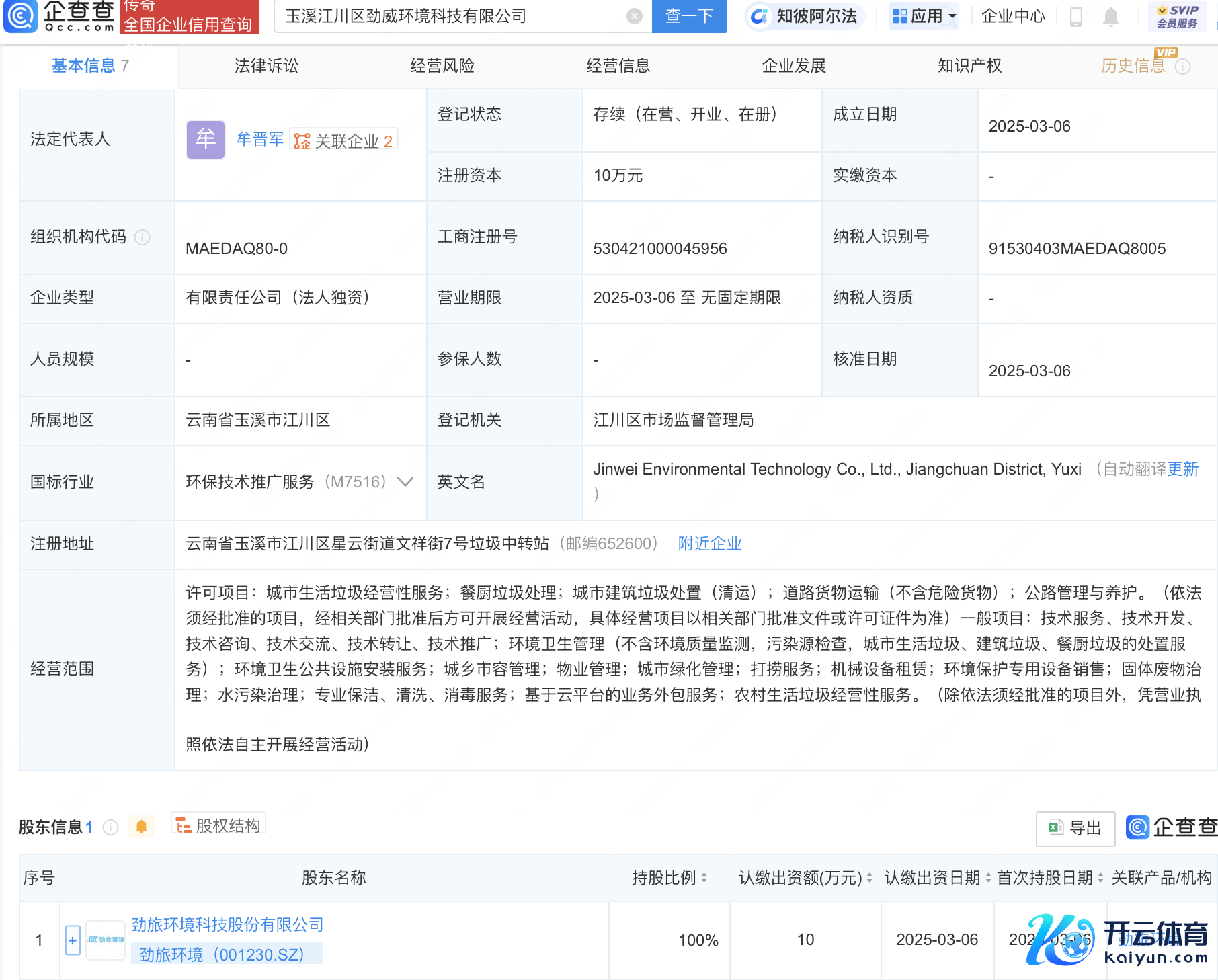Screen dimensions: 1218x980
Task: Sort by 持股比例 column
Action: coord(704,878)
